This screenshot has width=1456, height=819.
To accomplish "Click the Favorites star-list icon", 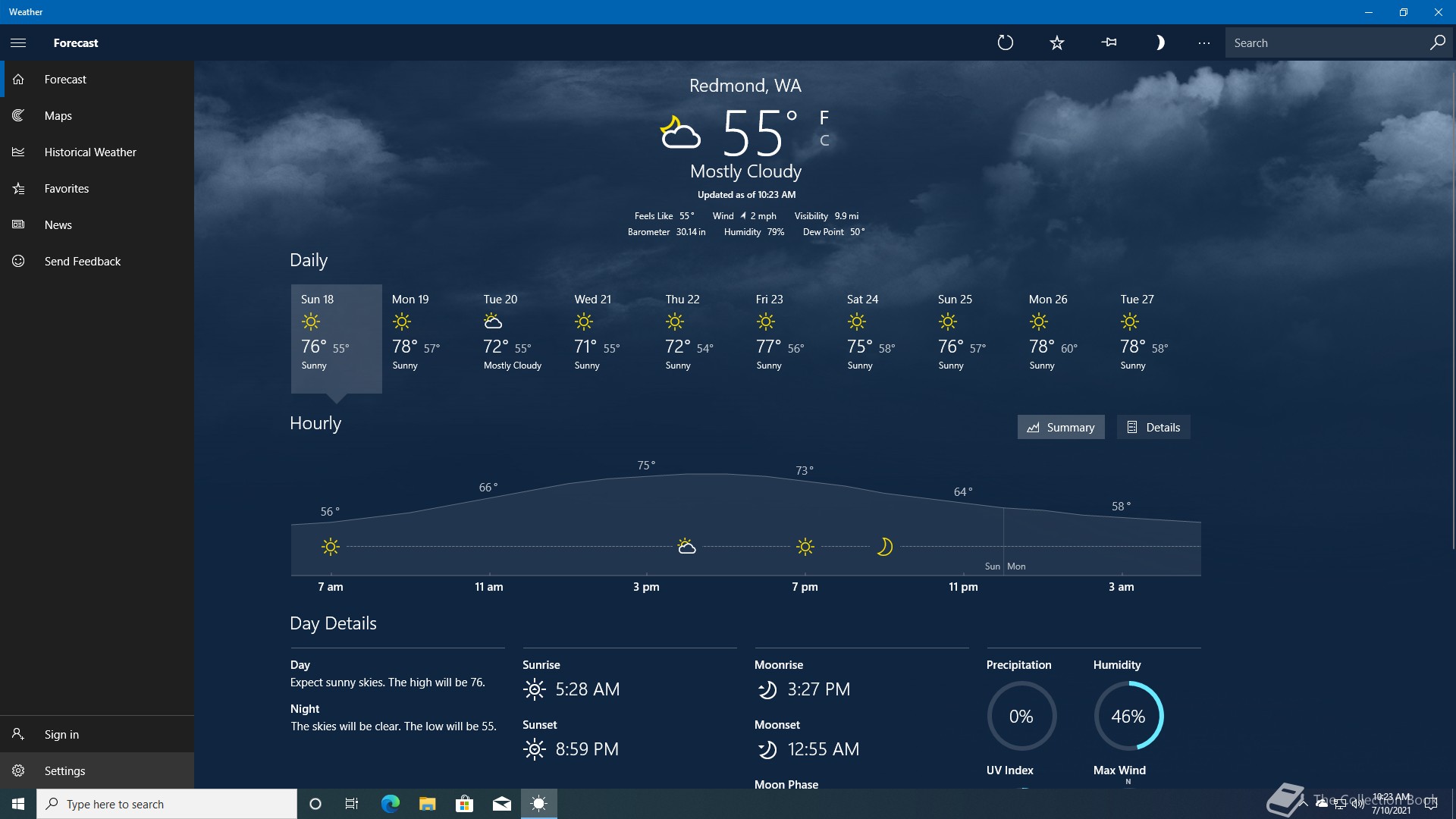I will pos(18,188).
